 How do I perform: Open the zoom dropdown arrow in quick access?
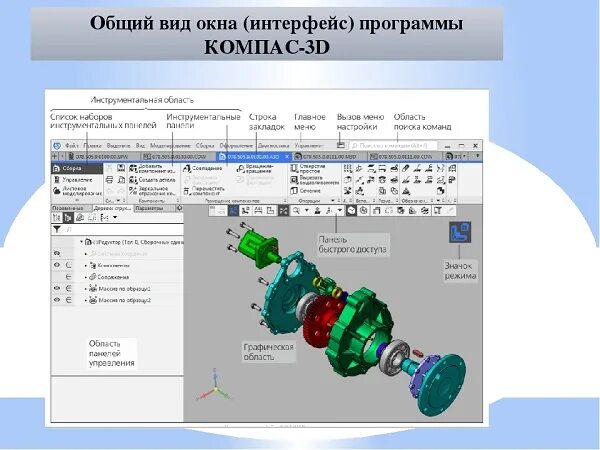click(306, 210)
